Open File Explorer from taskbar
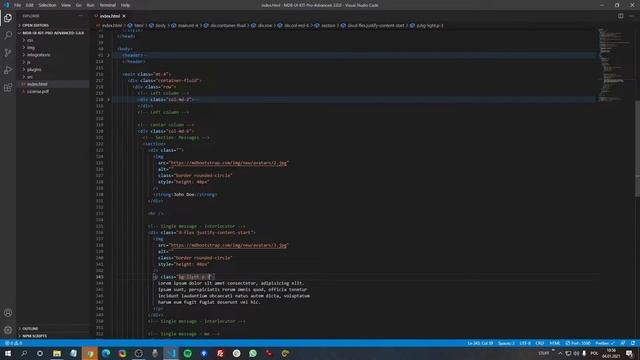Screen dimensions: 640x360 [57, 353]
